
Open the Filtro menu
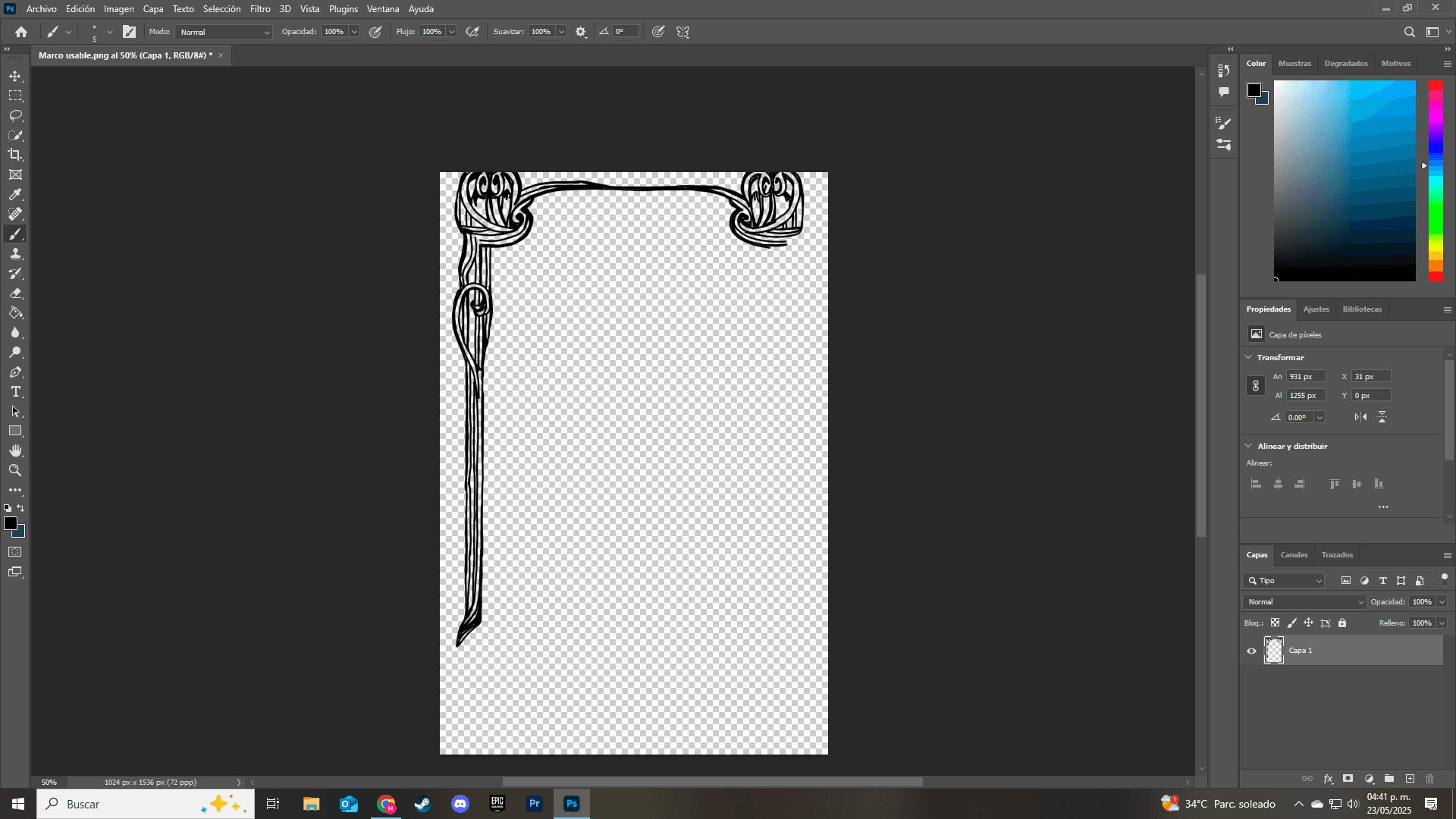coord(260,9)
